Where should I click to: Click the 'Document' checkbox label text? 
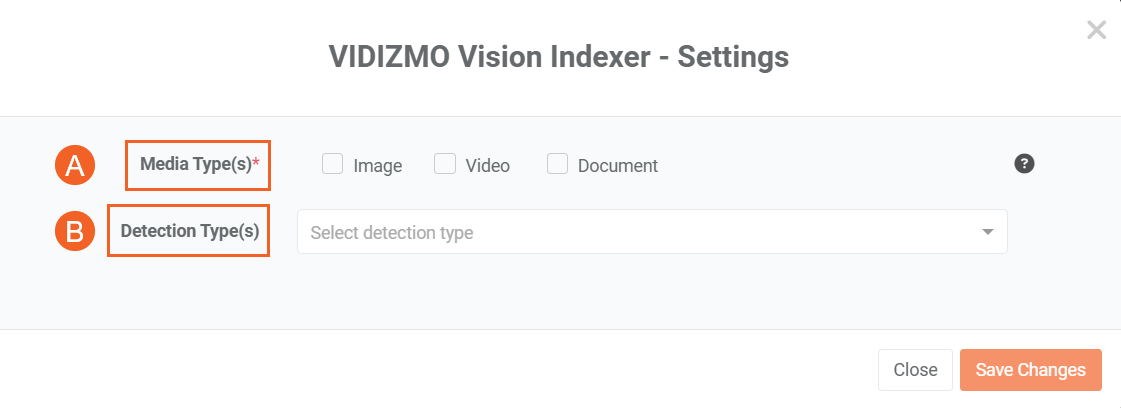[x=618, y=166]
